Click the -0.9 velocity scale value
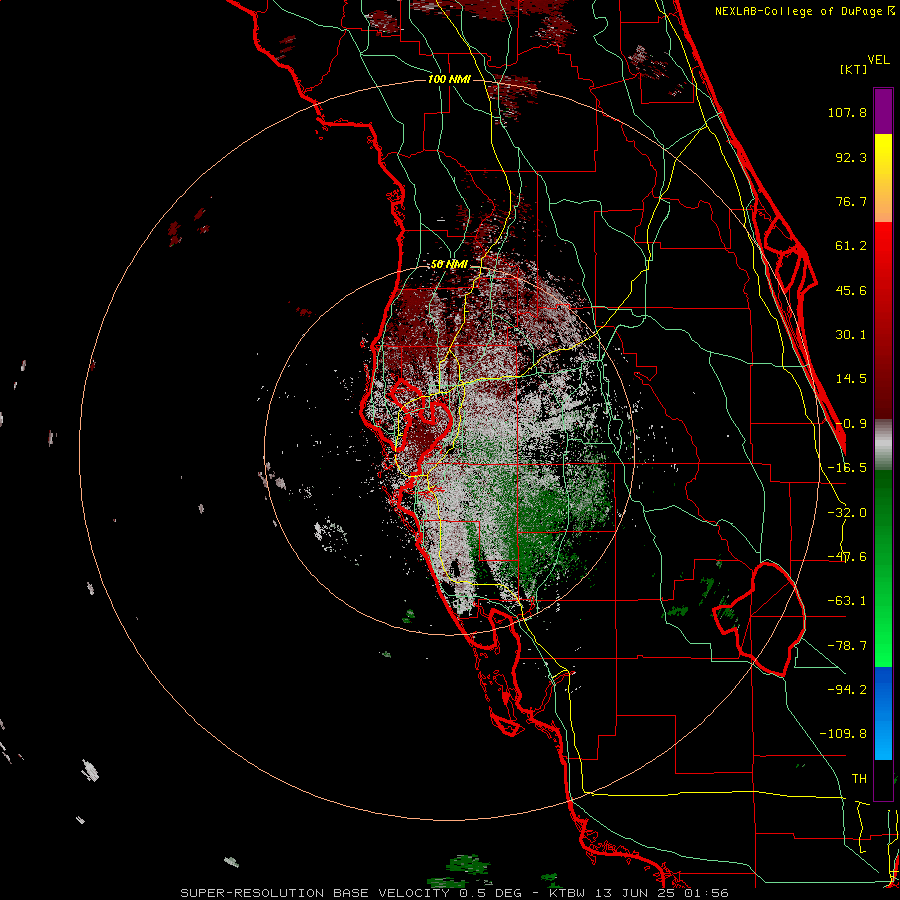900x900 pixels. point(851,424)
